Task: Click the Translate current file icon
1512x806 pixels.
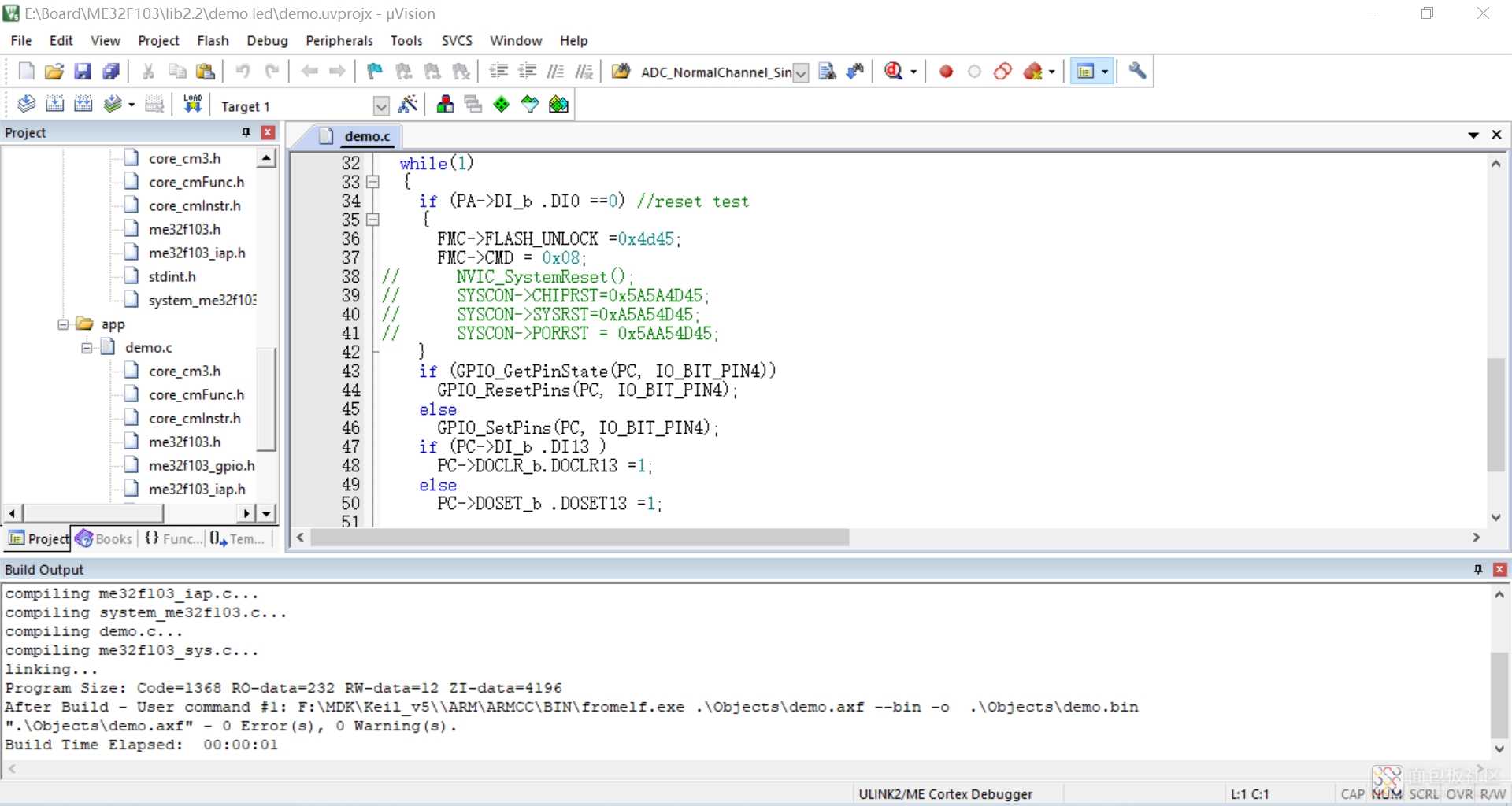Action: [26, 104]
